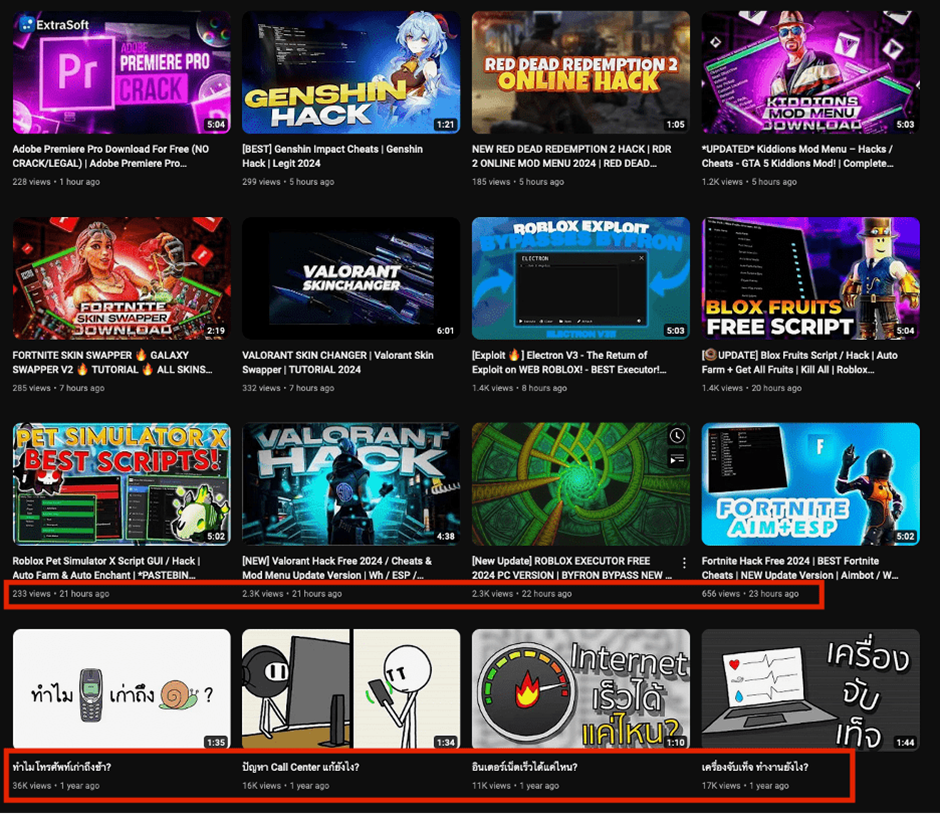The width and height of the screenshot is (940, 814).
Task: Open the Pet Simulator X Best Scripts thumbnail
Action: (122, 484)
